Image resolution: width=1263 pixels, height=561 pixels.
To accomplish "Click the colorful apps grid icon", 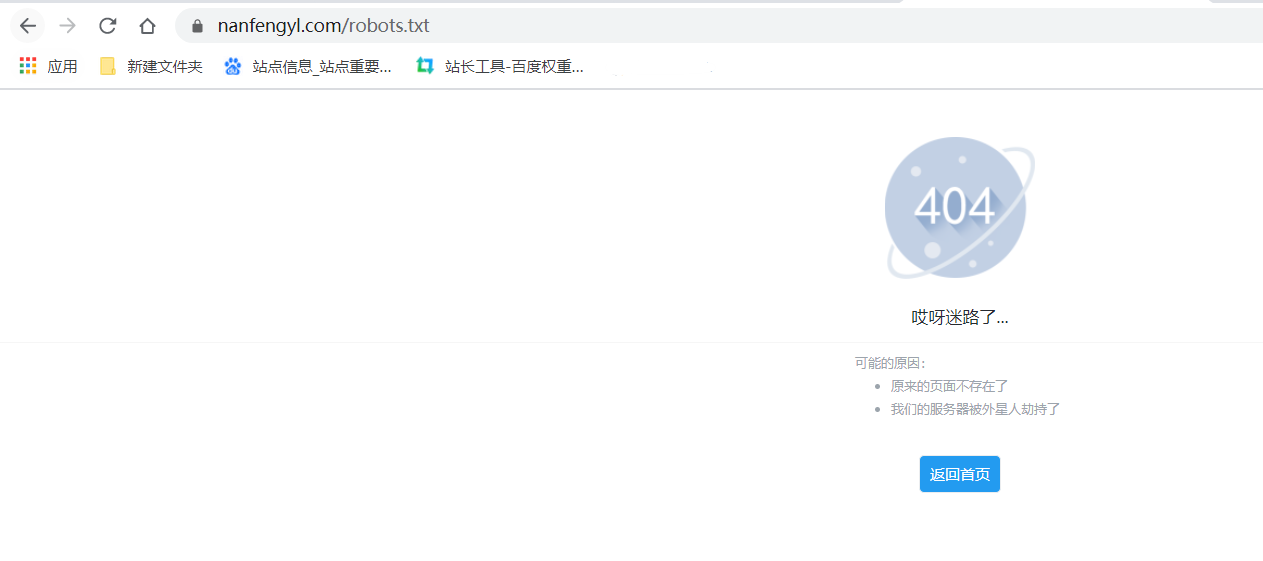I will tap(28, 66).
